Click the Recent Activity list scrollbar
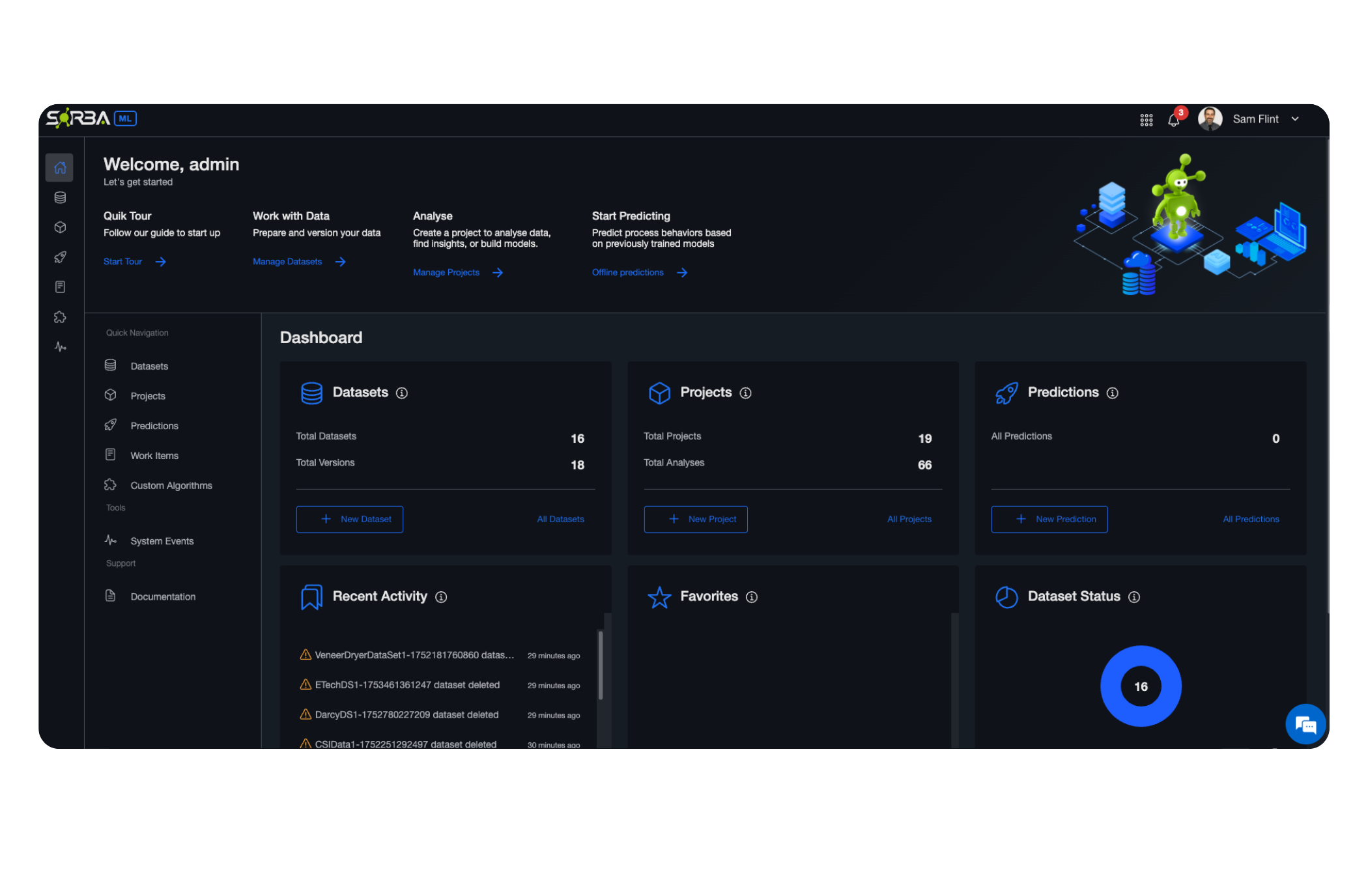The image size is (1368, 896). [x=600, y=664]
